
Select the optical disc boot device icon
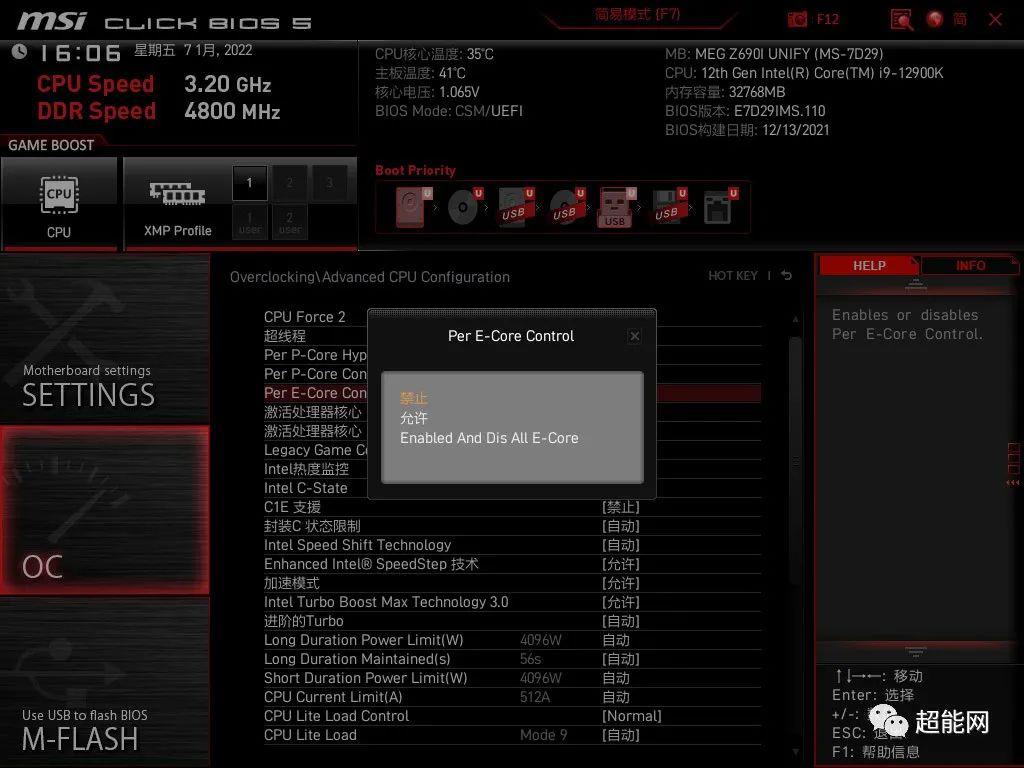(x=462, y=208)
